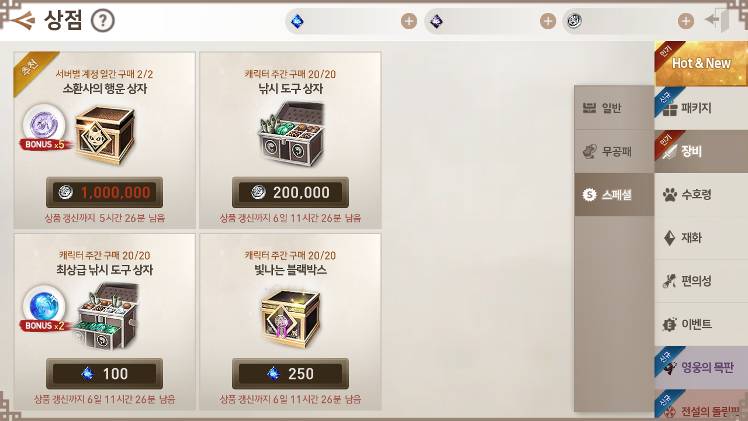This screenshot has width=748, height=421.
Task: Select the 장비 category
Action: pyautogui.click(x=701, y=152)
